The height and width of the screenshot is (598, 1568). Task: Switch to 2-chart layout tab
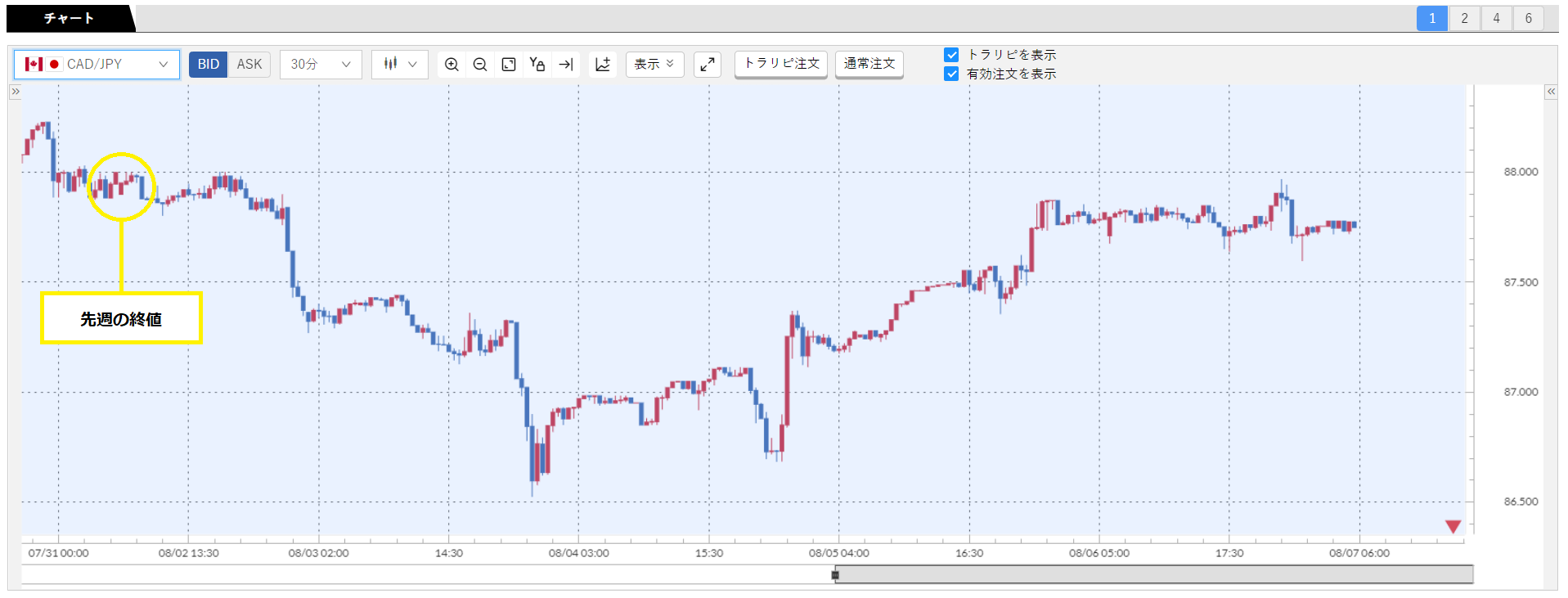[x=1464, y=18]
